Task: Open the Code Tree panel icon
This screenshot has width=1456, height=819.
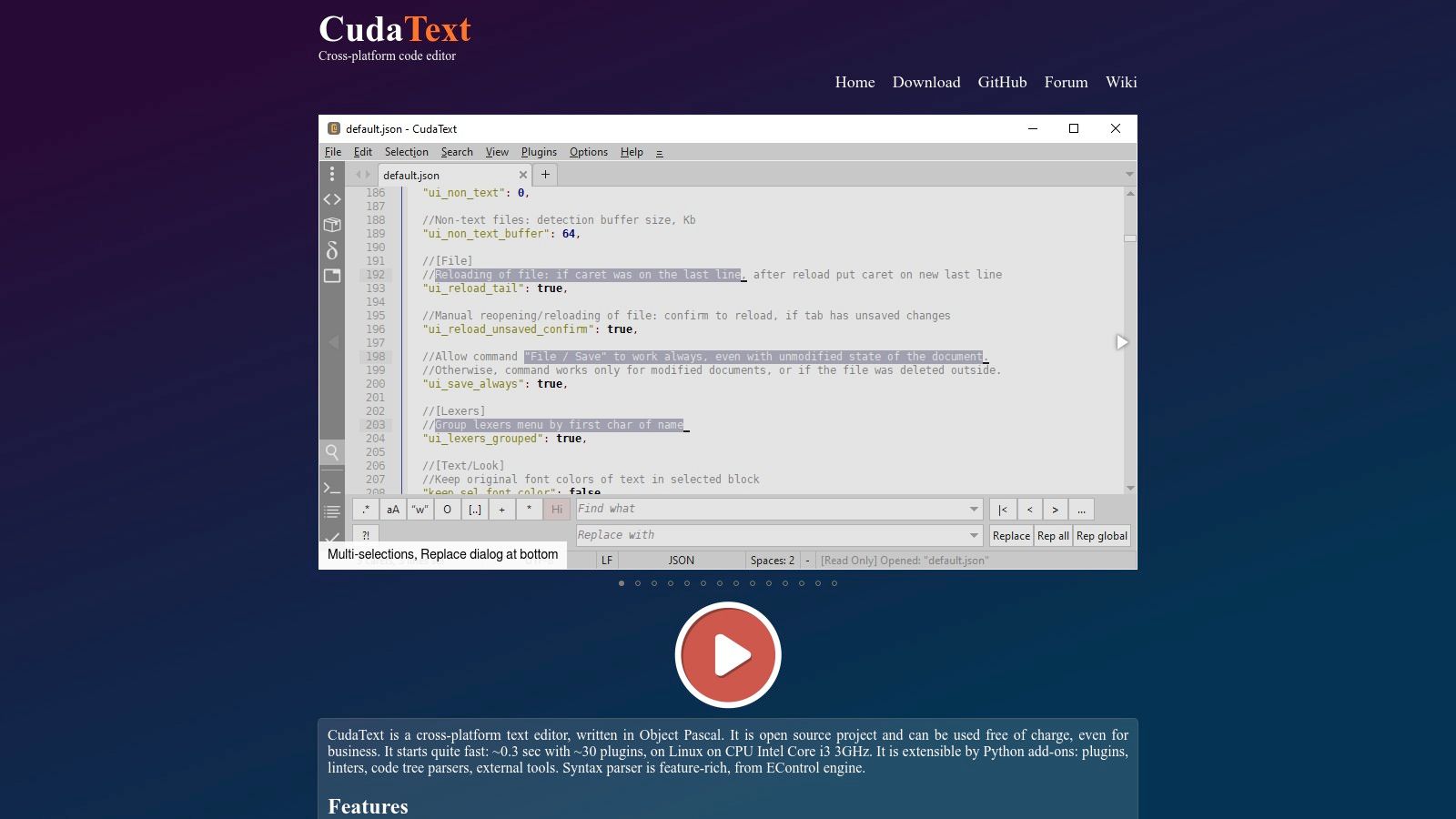Action: [x=332, y=199]
